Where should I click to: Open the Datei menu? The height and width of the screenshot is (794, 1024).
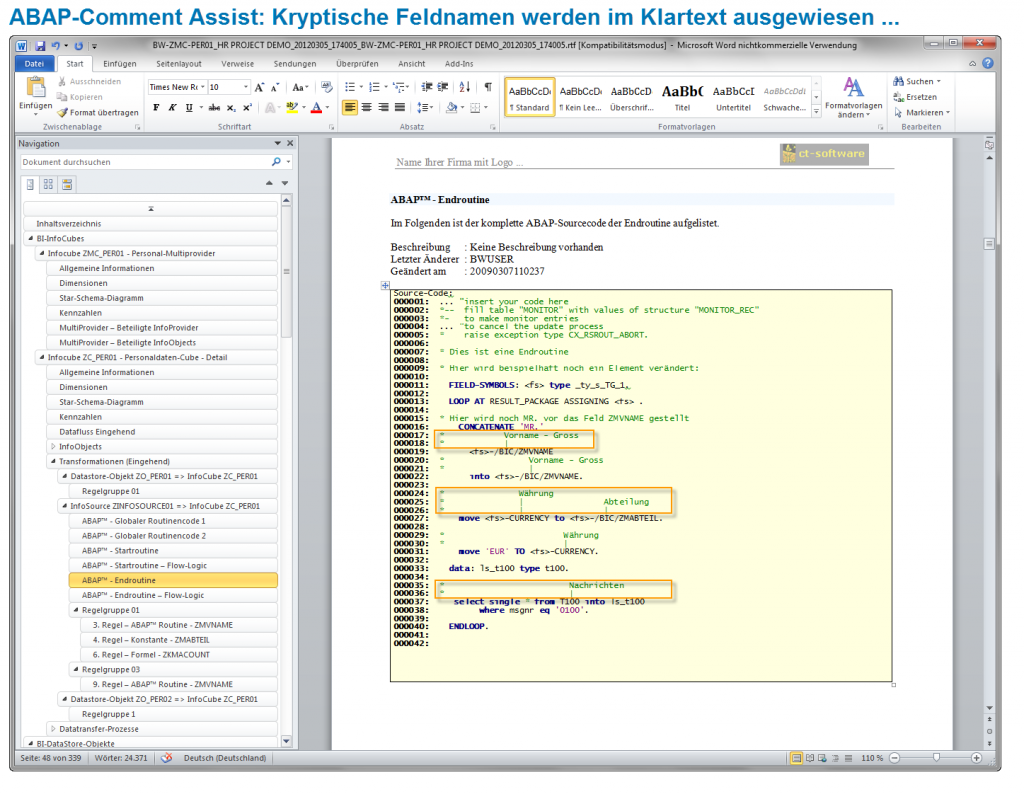[33, 63]
